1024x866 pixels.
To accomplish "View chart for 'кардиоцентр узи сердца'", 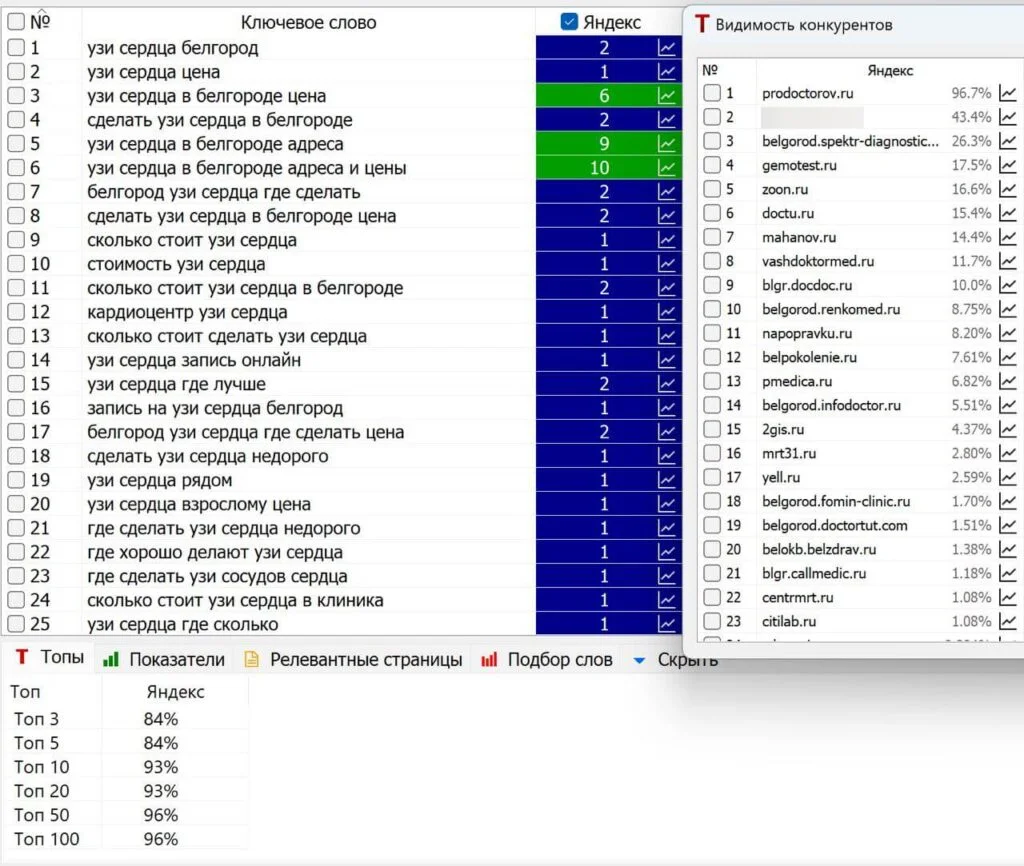I will pos(666,312).
